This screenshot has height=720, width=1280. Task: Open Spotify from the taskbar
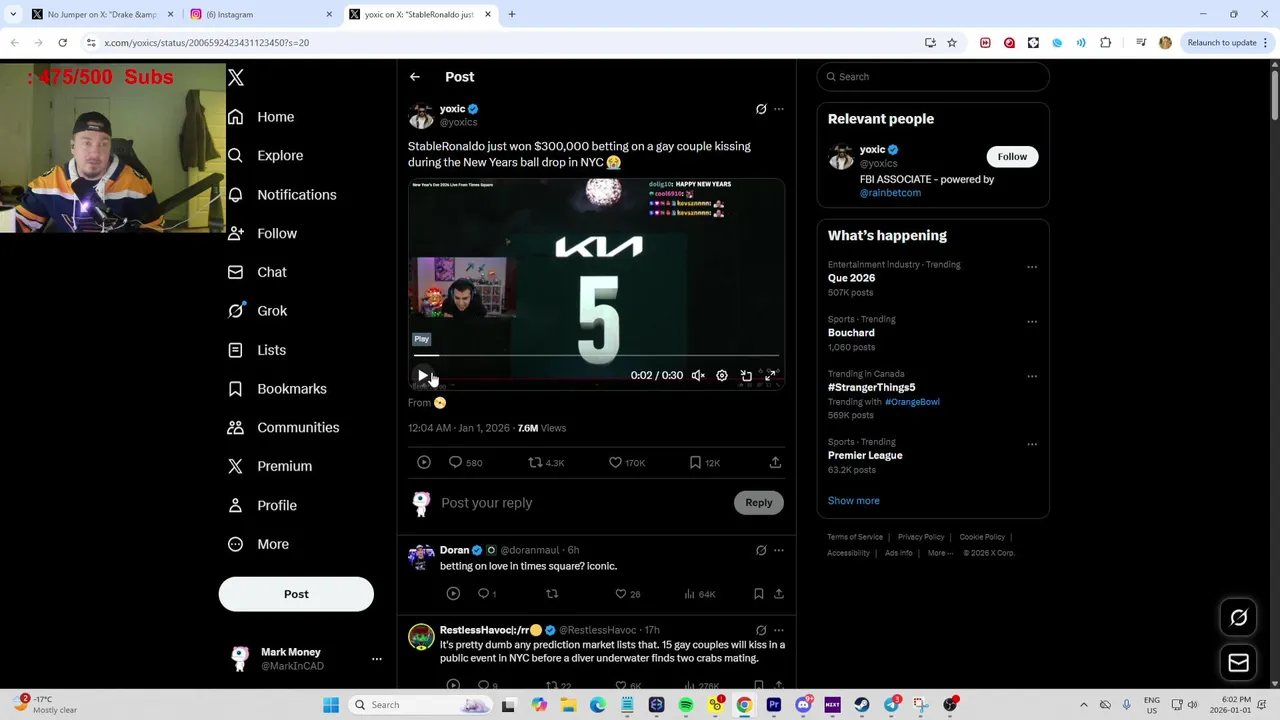coord(686,705)
